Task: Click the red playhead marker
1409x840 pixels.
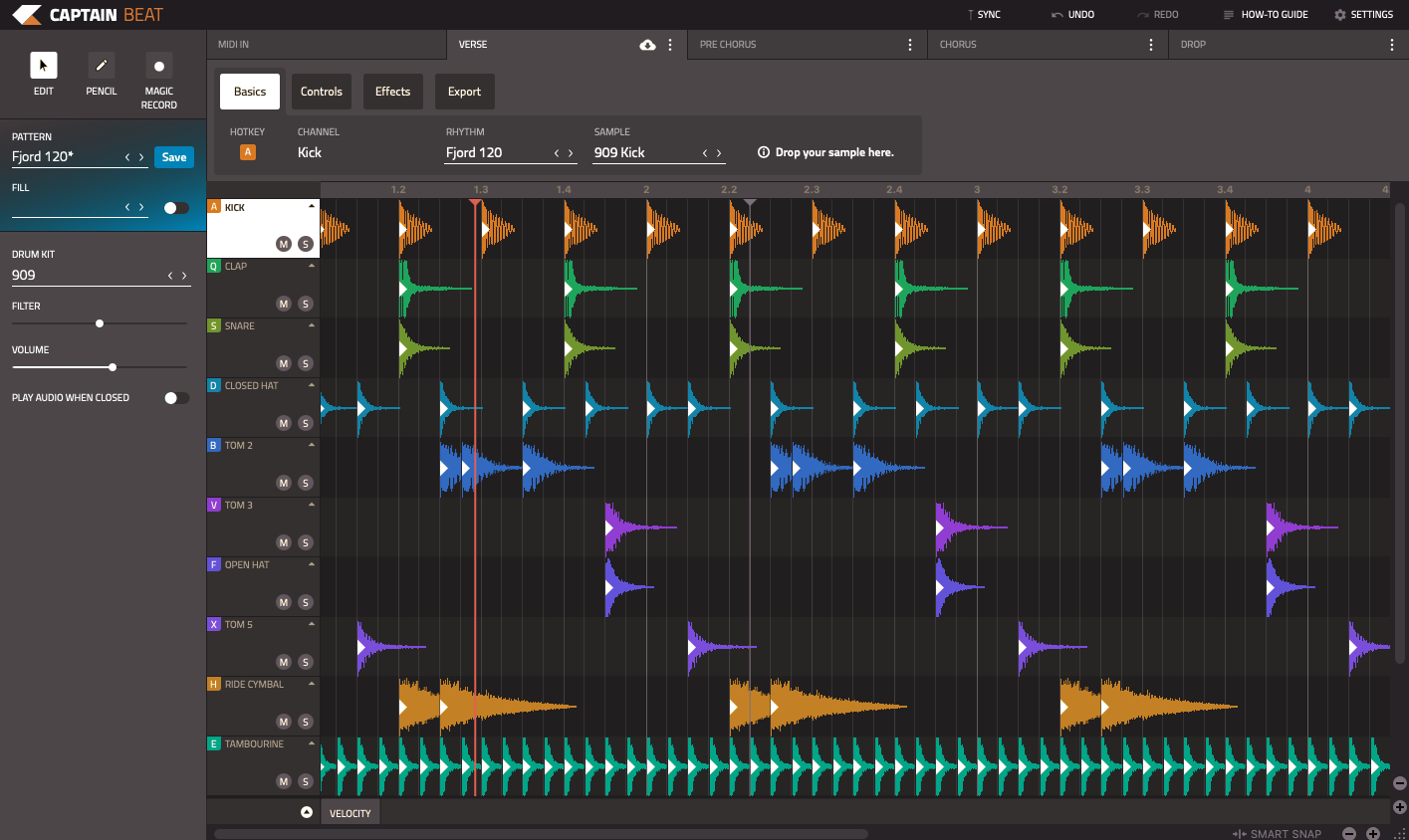Action: (476, 203)
